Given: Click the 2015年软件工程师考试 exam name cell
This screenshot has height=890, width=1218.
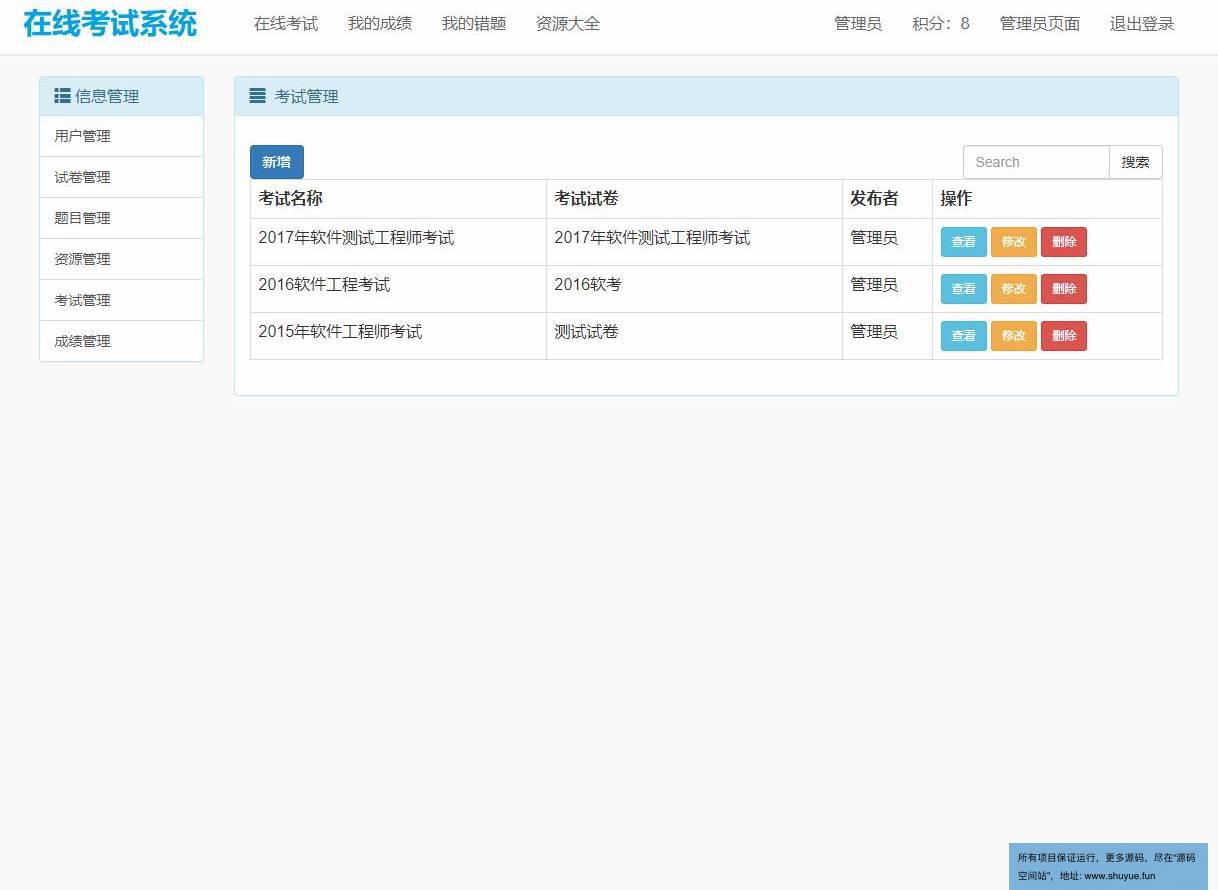Looking at the screenshot, I should coord(398,336).
